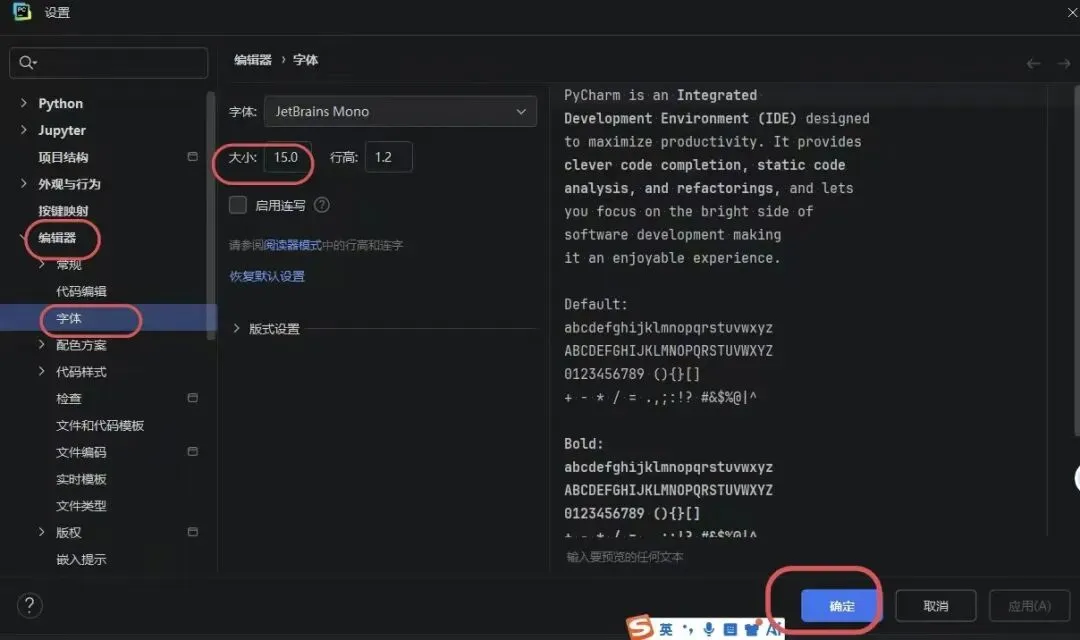Expand the 版式设置 section
This screenshot has height=640, width=1080.
pyautogui.click(x=236, y=329)
